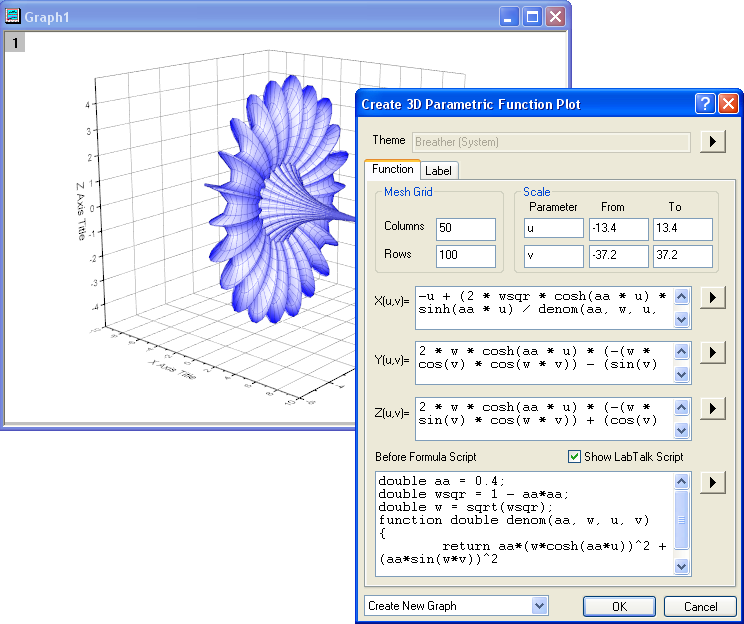Click inside the Z(u,v) formula box
744x624 pixels.
click(545, 419)
